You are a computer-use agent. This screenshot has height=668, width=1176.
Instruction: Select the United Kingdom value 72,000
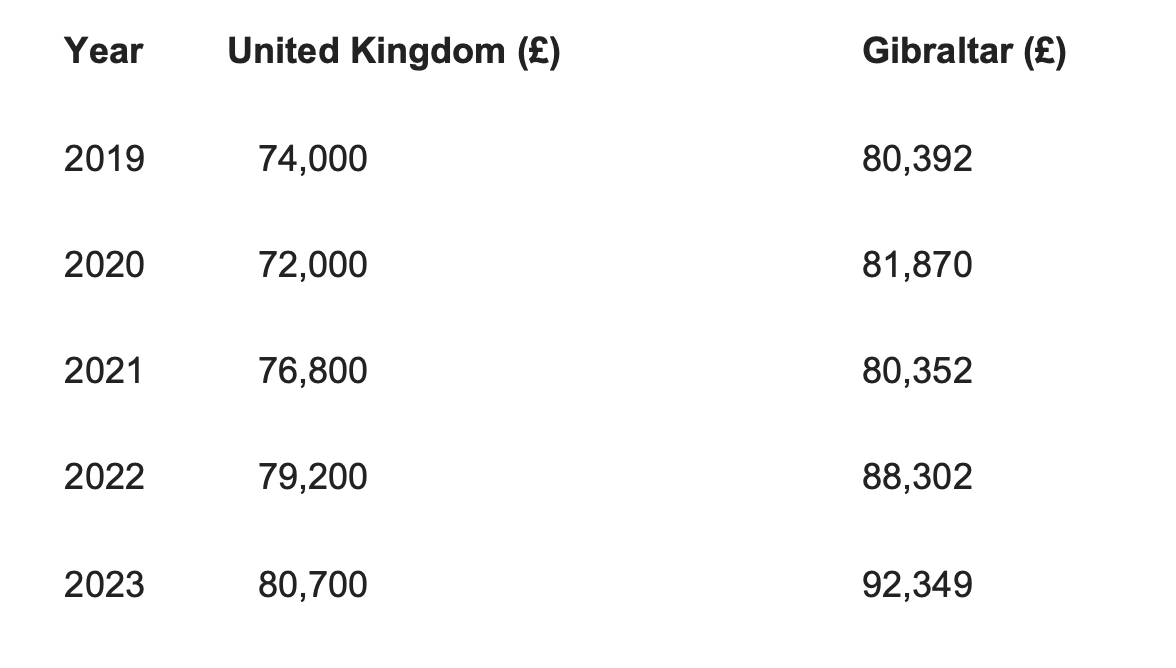(313, 266)
